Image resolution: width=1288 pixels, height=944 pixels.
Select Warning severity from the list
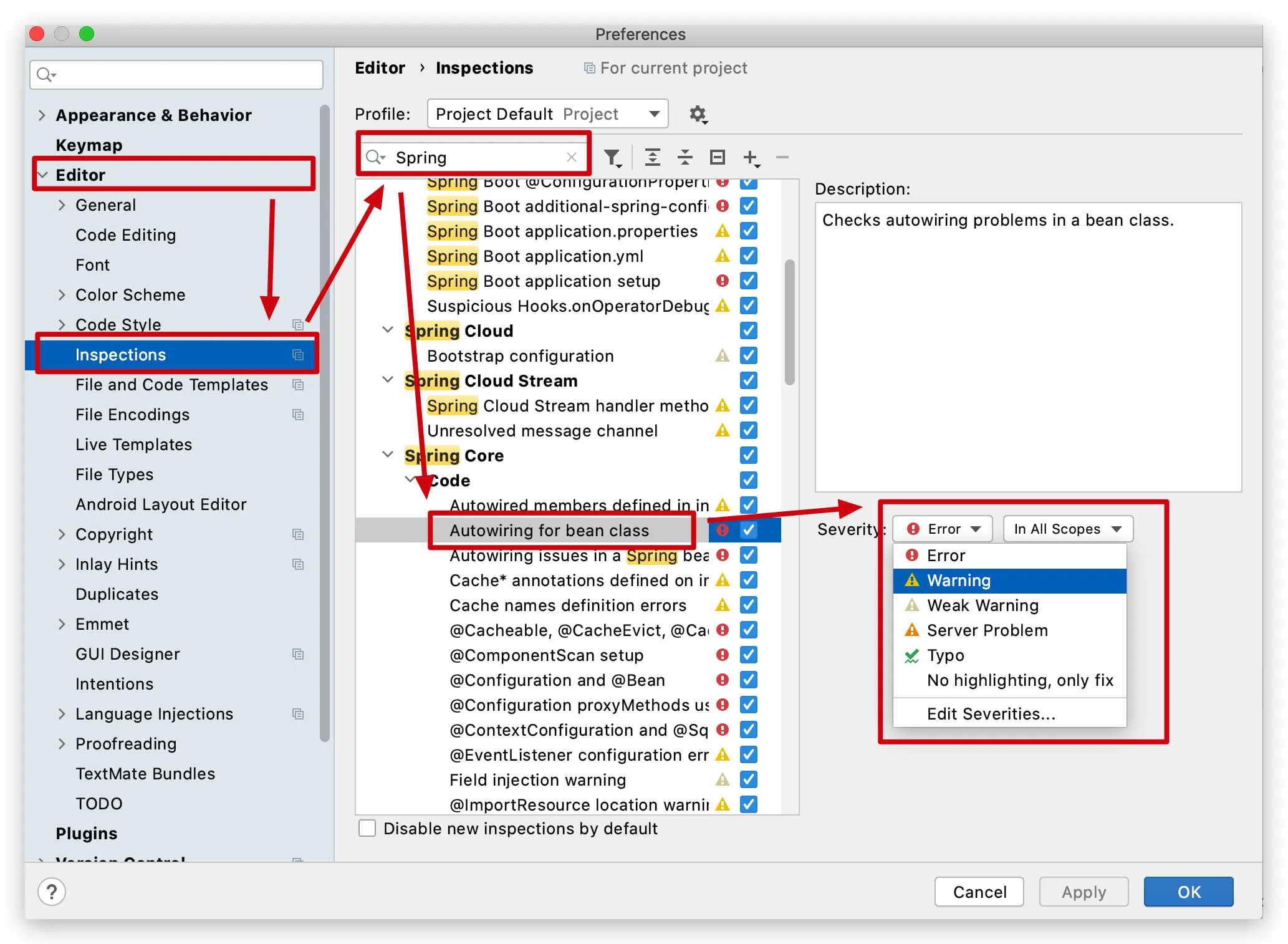click(x=1009, y=580)
